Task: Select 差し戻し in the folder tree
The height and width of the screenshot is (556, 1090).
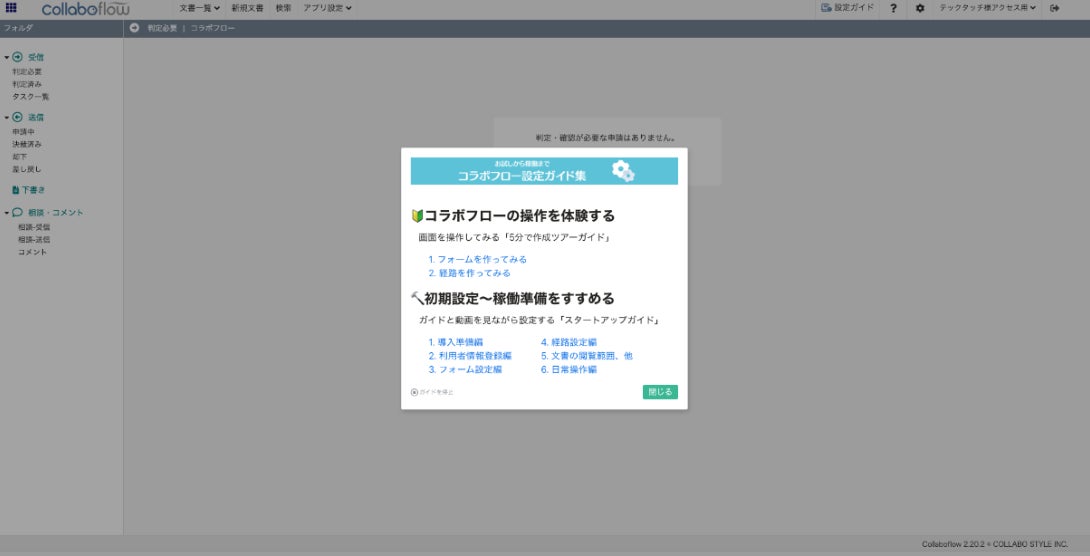Action: point(27,169)
